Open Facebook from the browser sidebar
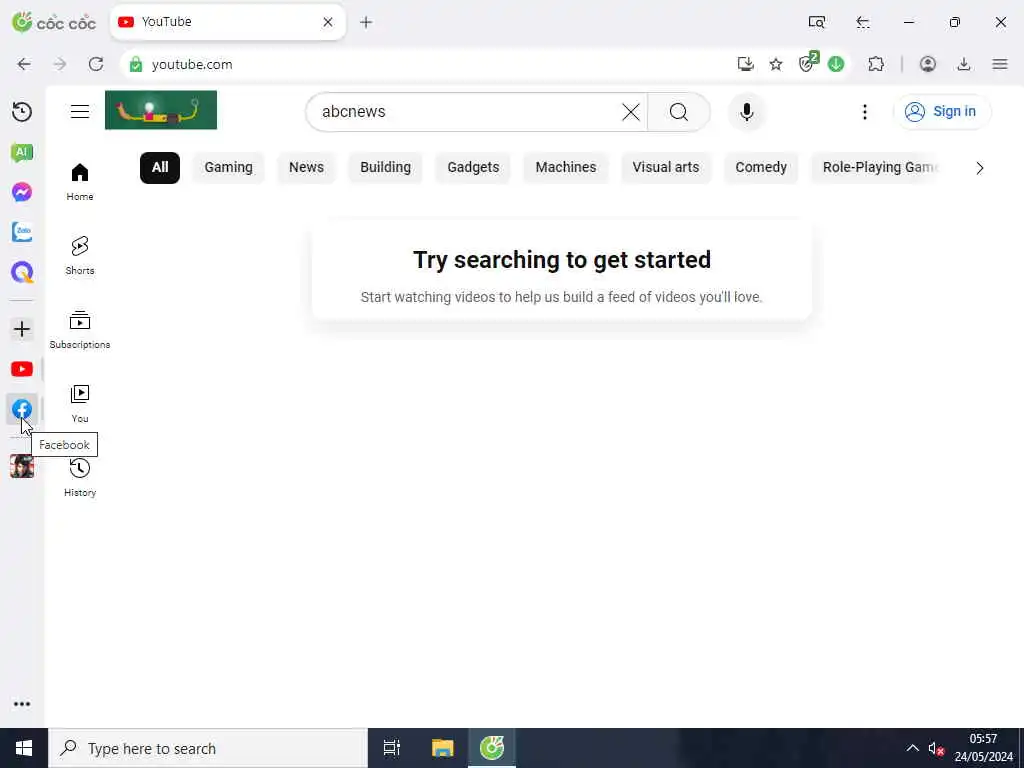 [x=22, y=409]
